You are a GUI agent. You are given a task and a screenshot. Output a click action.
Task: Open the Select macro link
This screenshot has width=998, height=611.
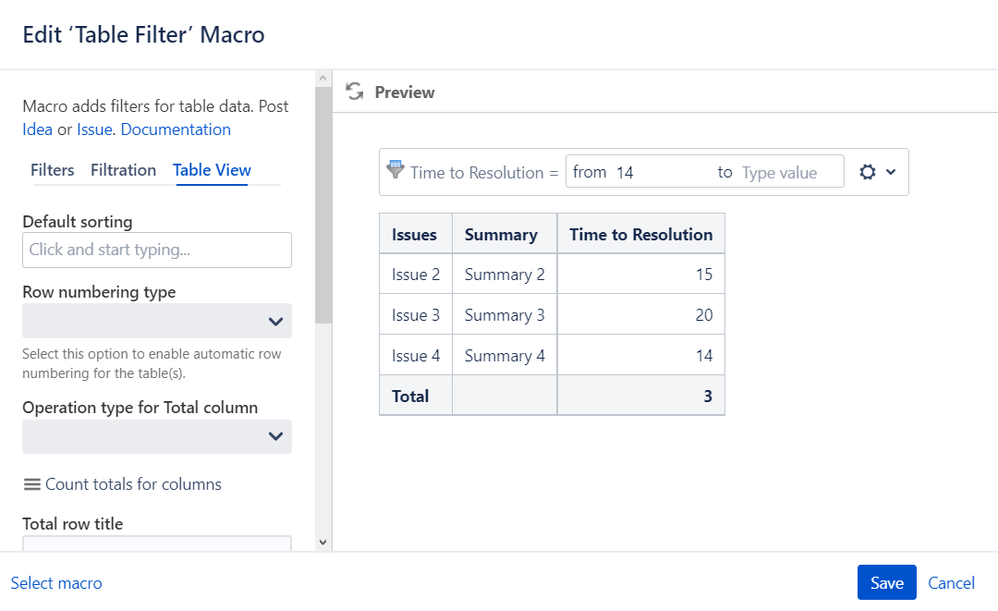point(56,583)
